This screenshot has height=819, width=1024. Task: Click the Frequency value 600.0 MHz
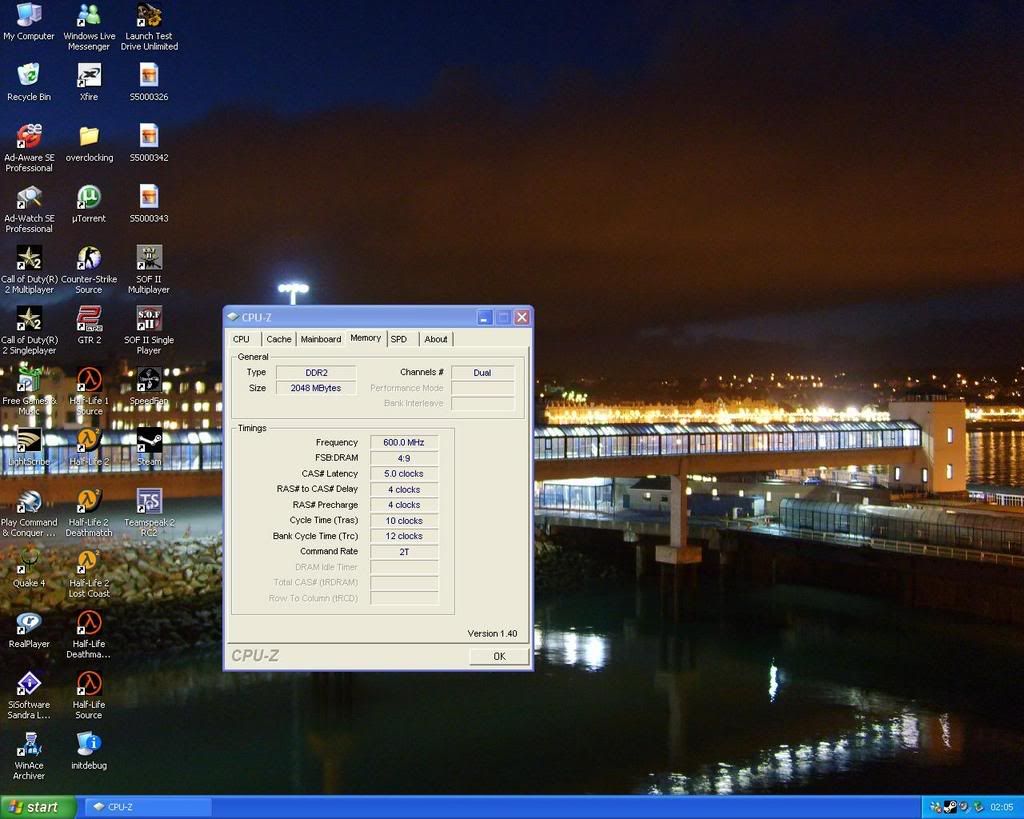404,443
